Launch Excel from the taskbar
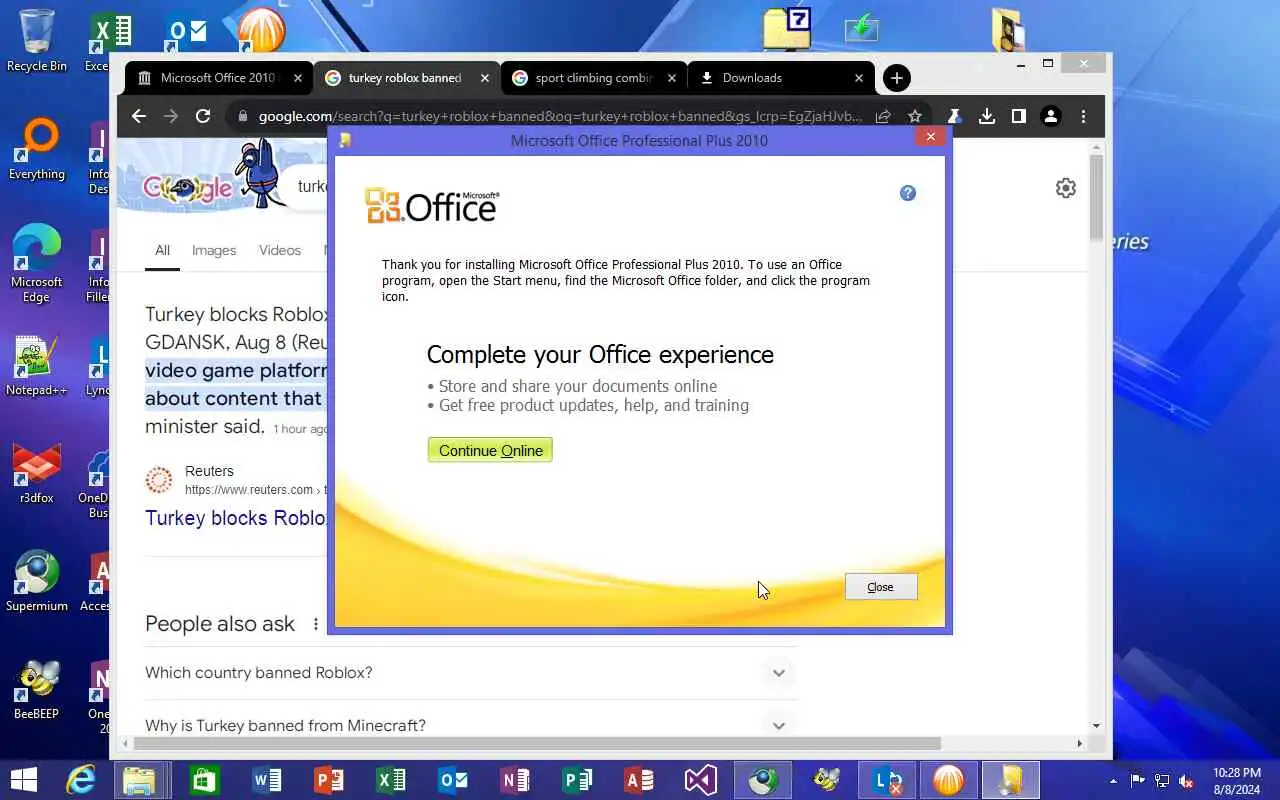The width and height of the screenshot is (1280, 800). coord(391,780)
